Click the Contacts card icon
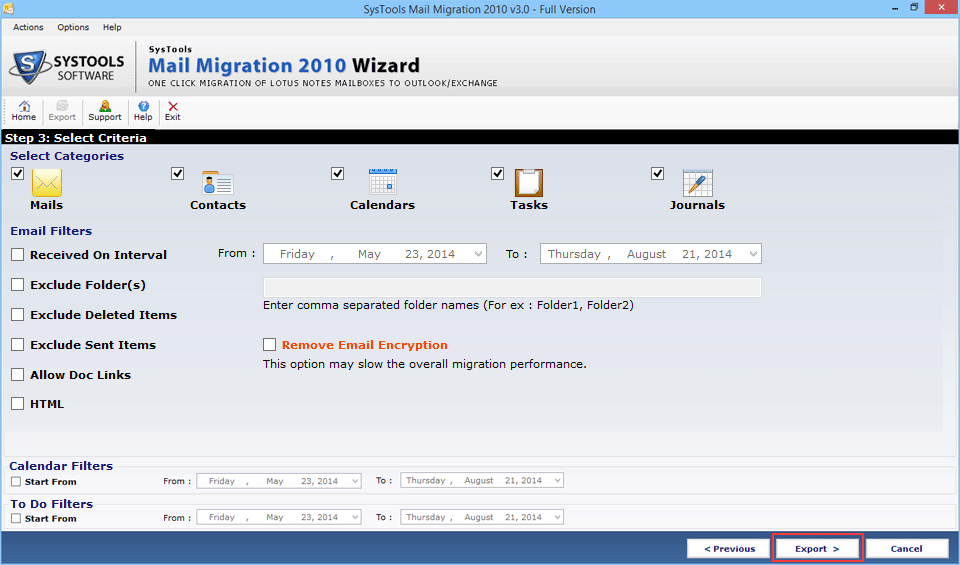The height and width of the screenshot is (565, 960). pos(217,182)
